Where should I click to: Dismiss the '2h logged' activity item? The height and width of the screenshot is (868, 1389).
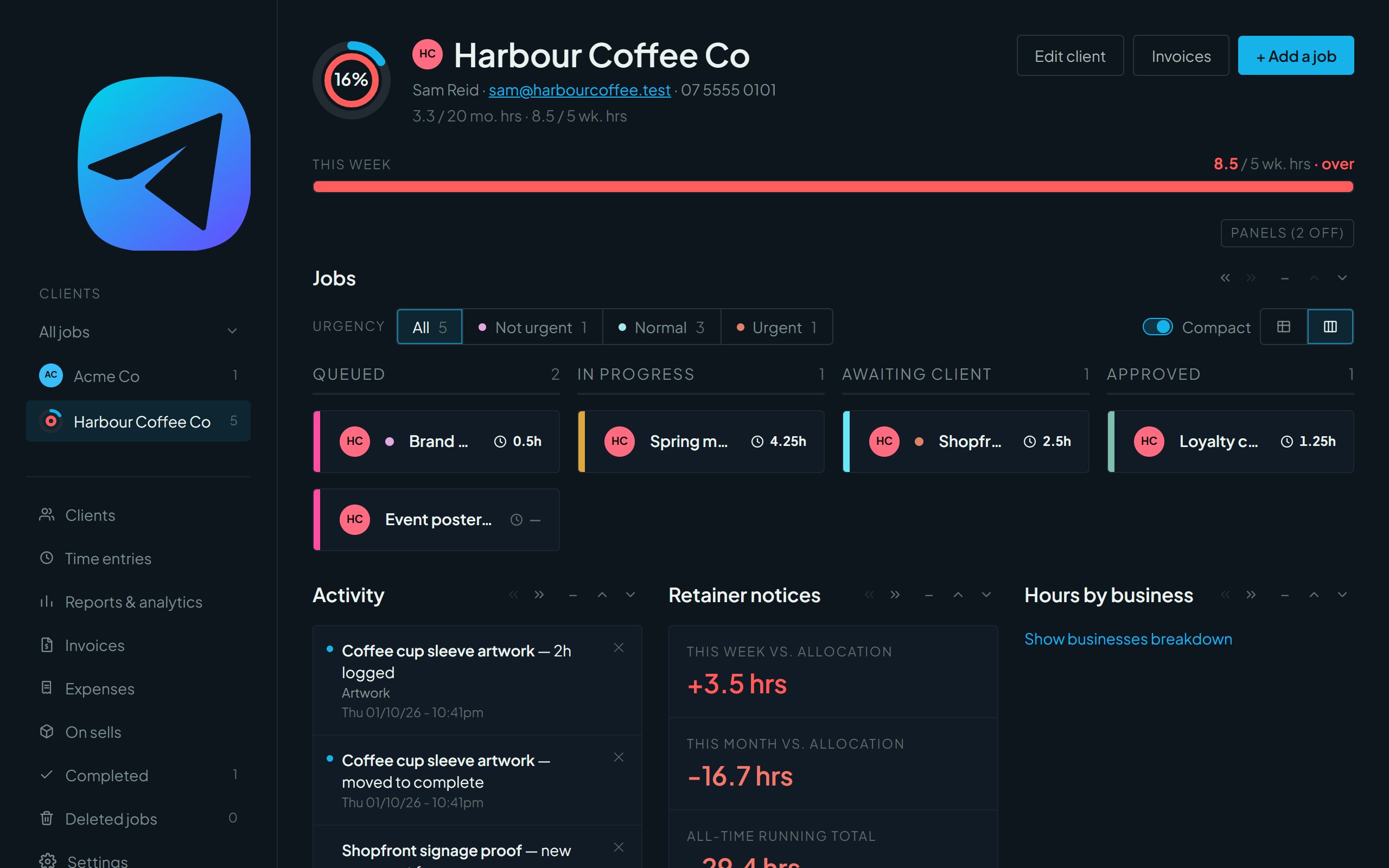pos(619,648)
